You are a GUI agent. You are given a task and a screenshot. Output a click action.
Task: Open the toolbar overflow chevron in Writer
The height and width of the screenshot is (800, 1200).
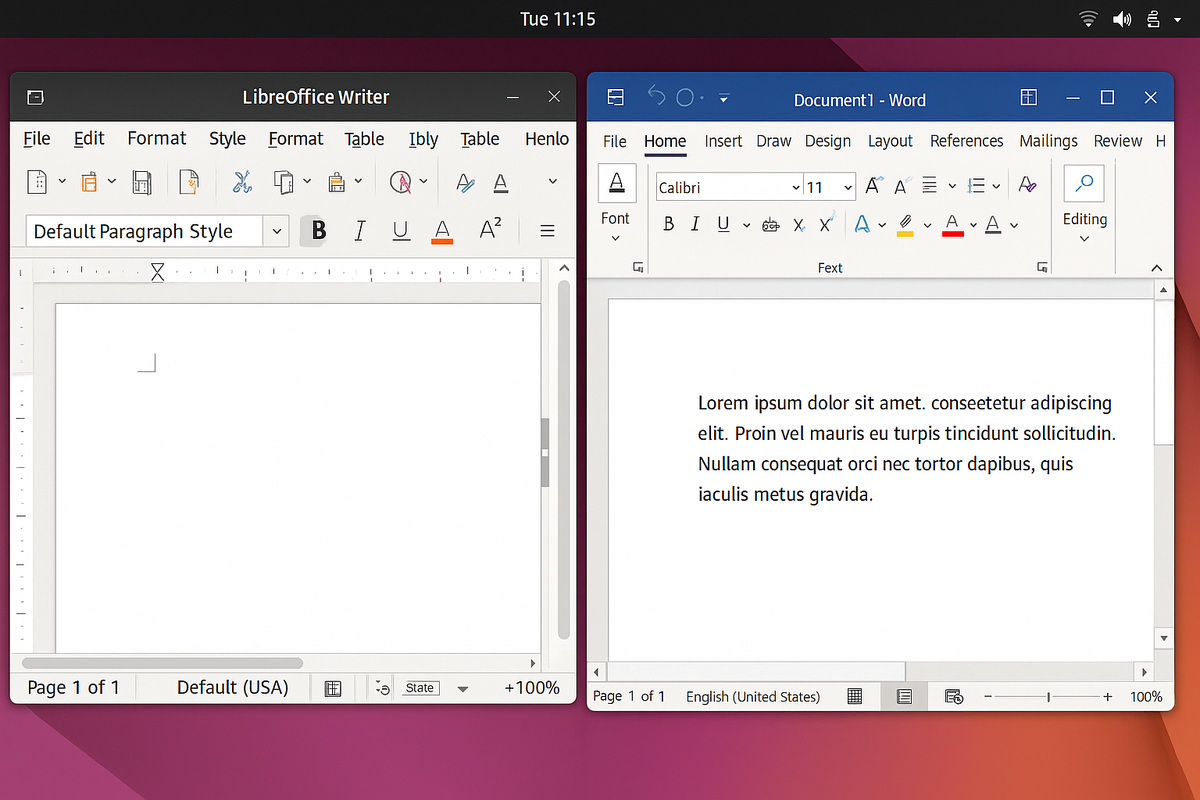coord(552,182)
